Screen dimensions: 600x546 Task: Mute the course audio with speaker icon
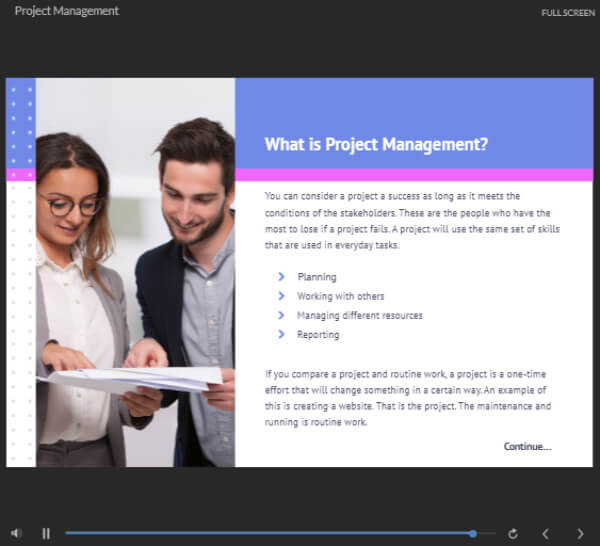coord(16,533)
